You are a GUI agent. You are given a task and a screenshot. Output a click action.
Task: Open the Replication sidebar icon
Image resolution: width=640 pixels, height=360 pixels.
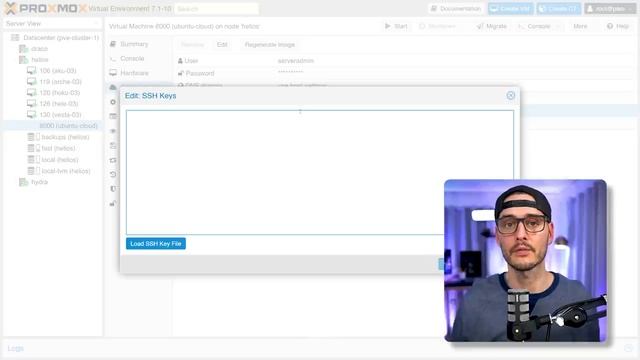[x=113, y=160]
